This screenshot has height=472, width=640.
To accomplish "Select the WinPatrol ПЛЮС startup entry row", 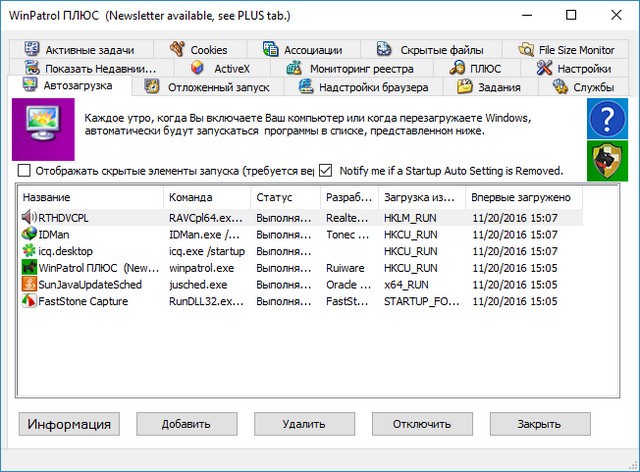I will [90, 267].
